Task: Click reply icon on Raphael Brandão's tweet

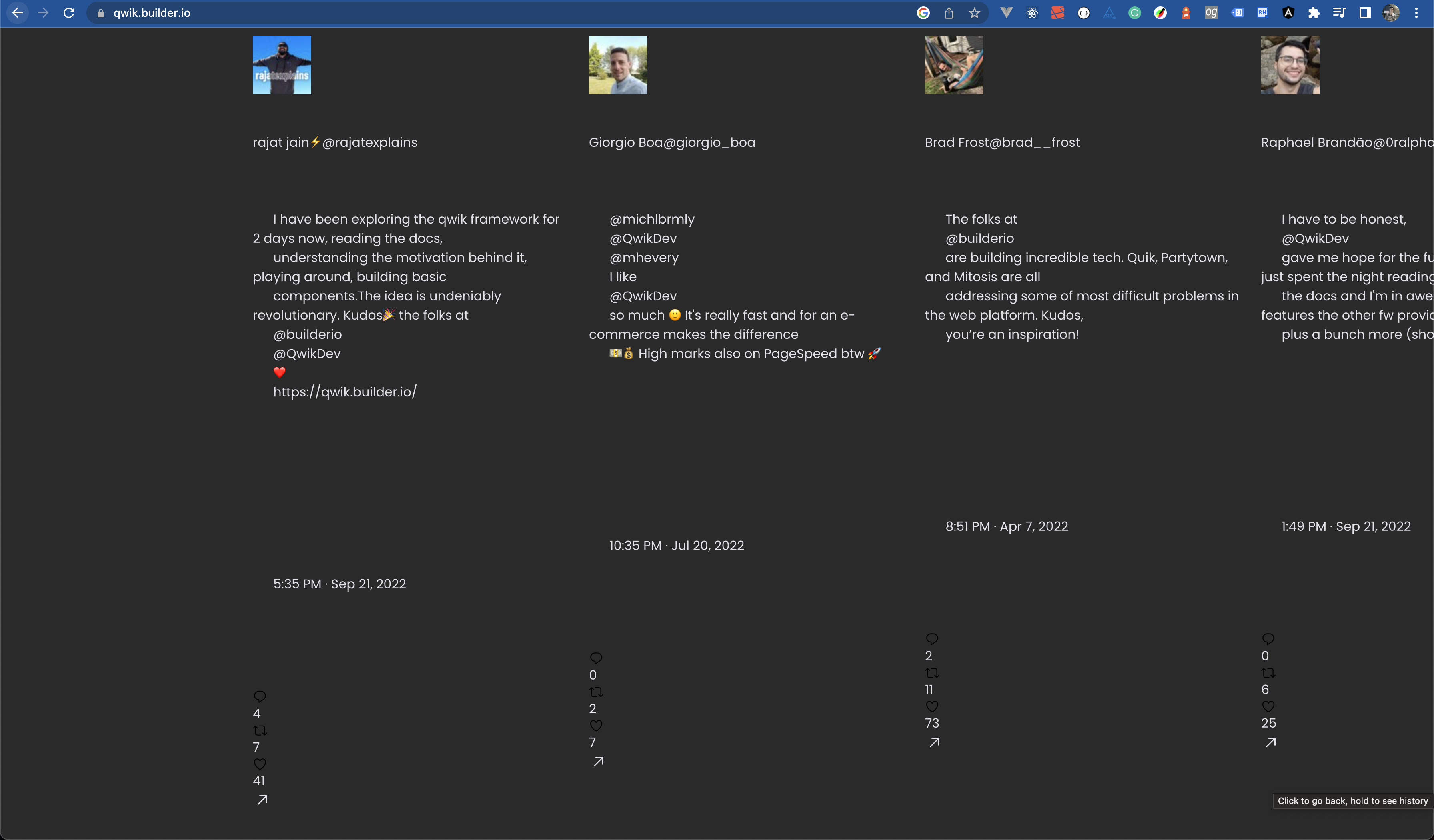Action: click(x=1268, y=639)
